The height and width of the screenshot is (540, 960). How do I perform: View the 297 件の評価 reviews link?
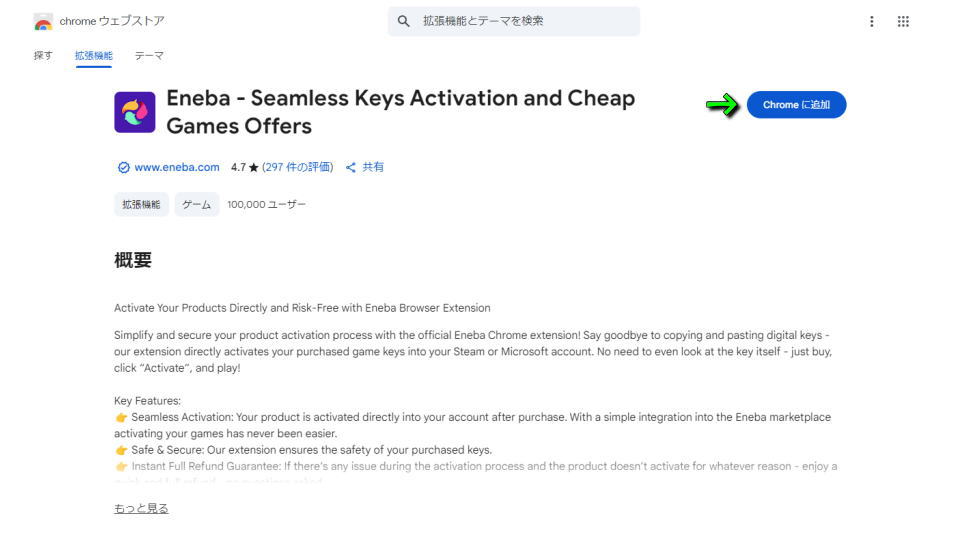pos(298,167)
